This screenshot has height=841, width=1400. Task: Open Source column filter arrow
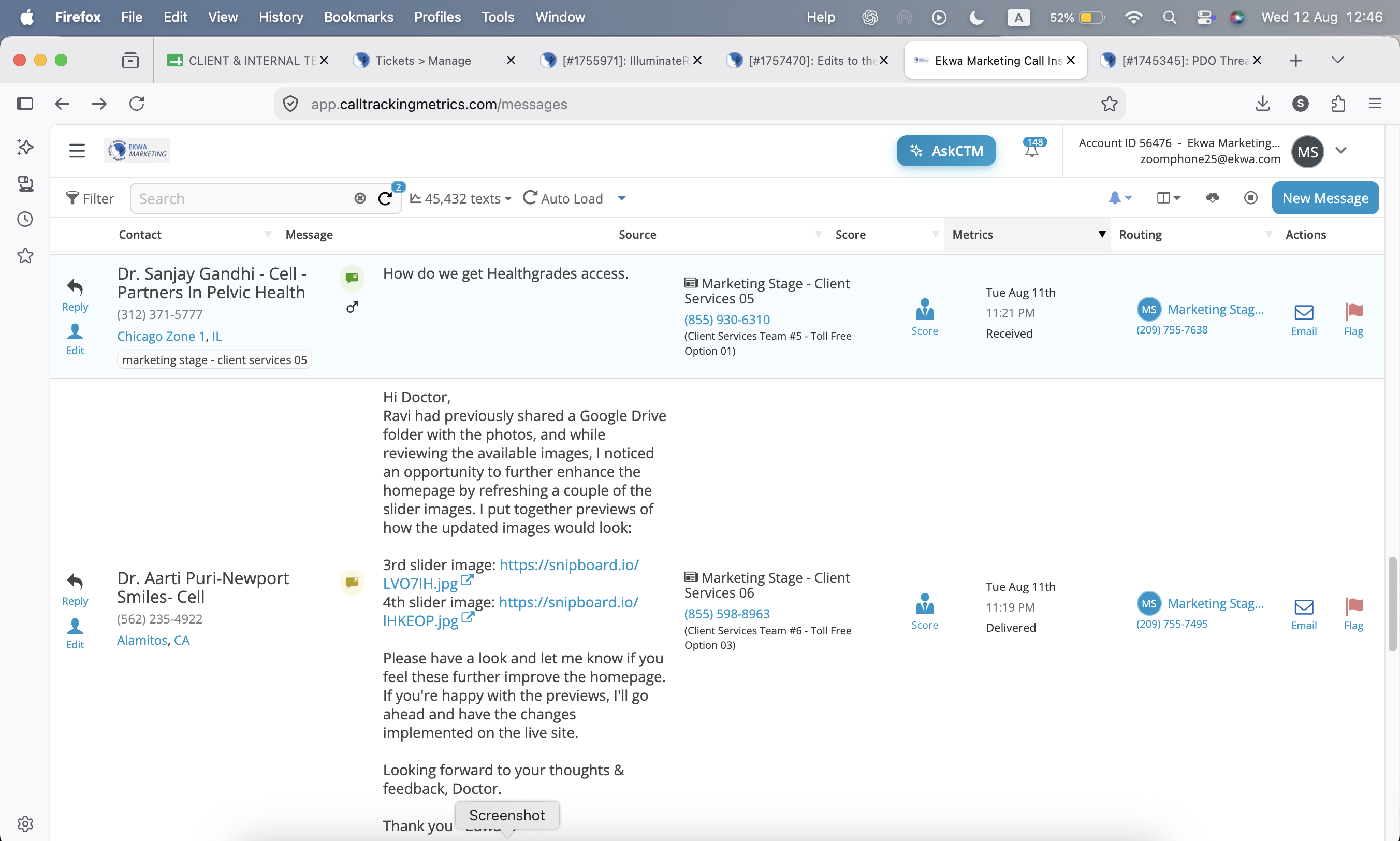[818, 235]
